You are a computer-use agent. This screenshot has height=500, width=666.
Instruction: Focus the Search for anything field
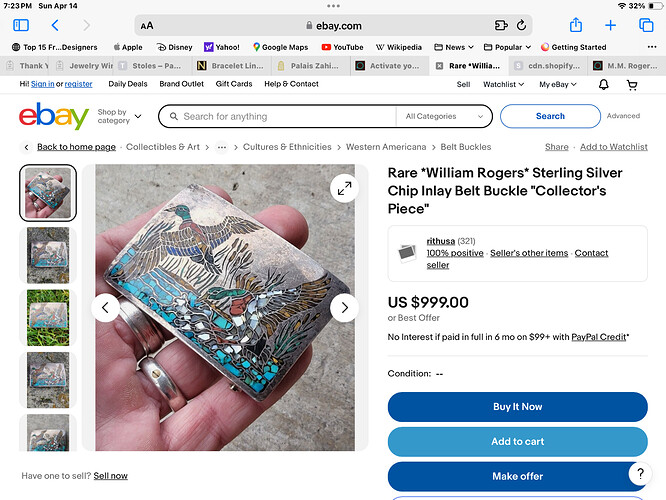click(283, 117)
